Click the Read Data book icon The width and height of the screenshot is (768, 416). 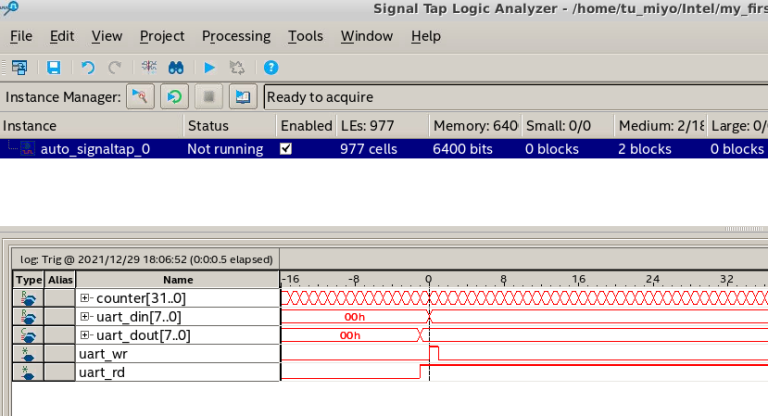(x=241, y=97)
